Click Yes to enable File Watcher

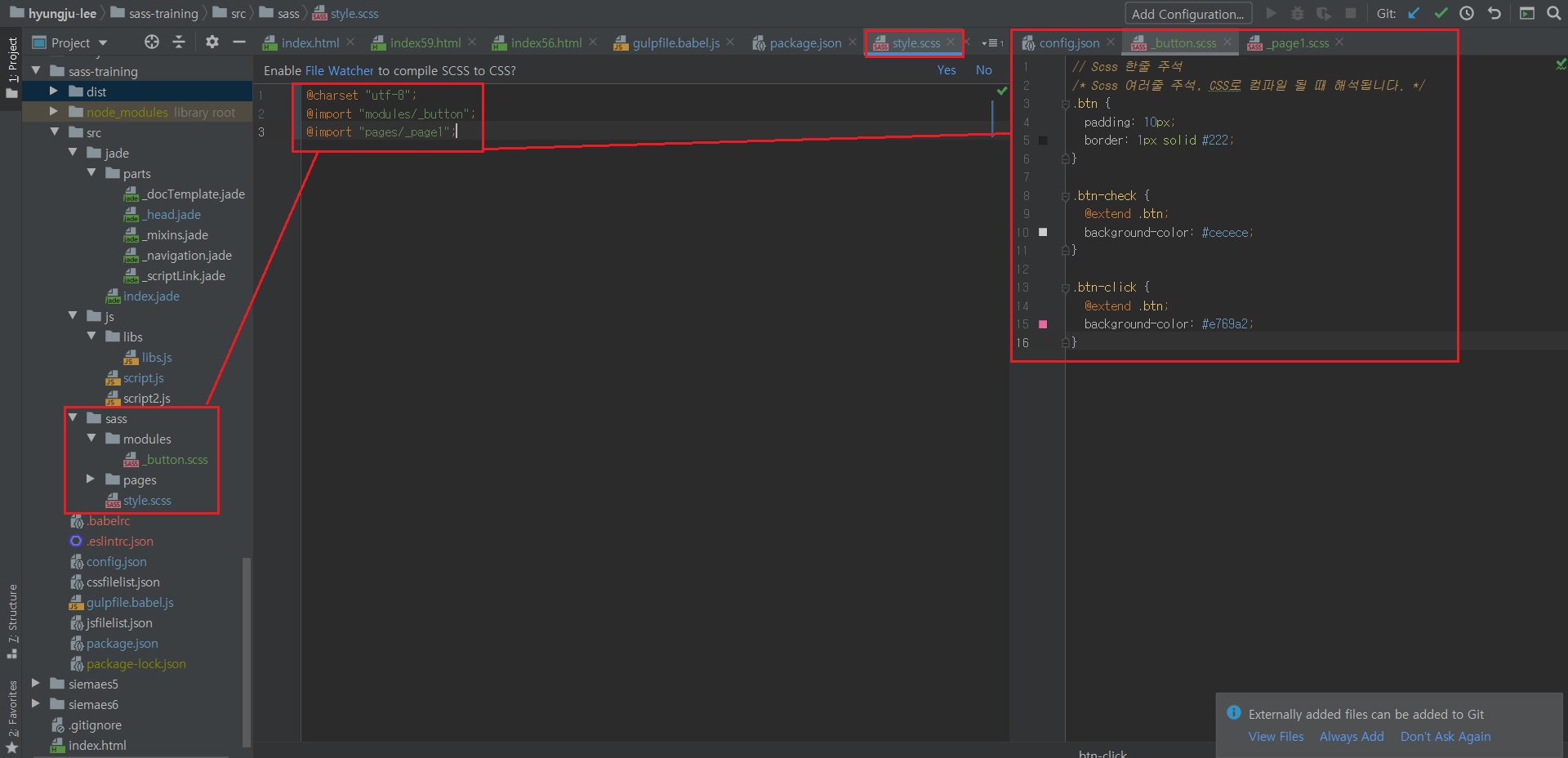pos(946,70)
